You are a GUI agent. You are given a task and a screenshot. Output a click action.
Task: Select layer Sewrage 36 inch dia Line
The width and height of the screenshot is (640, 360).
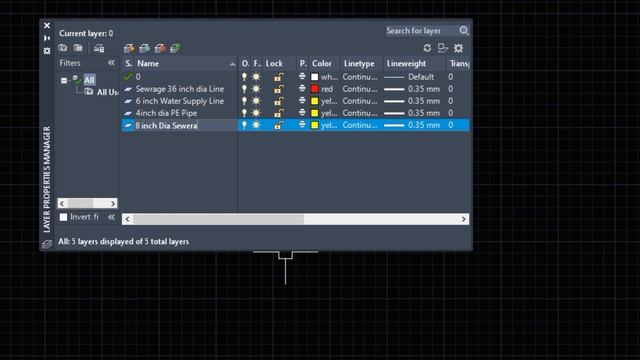[180, 89]
